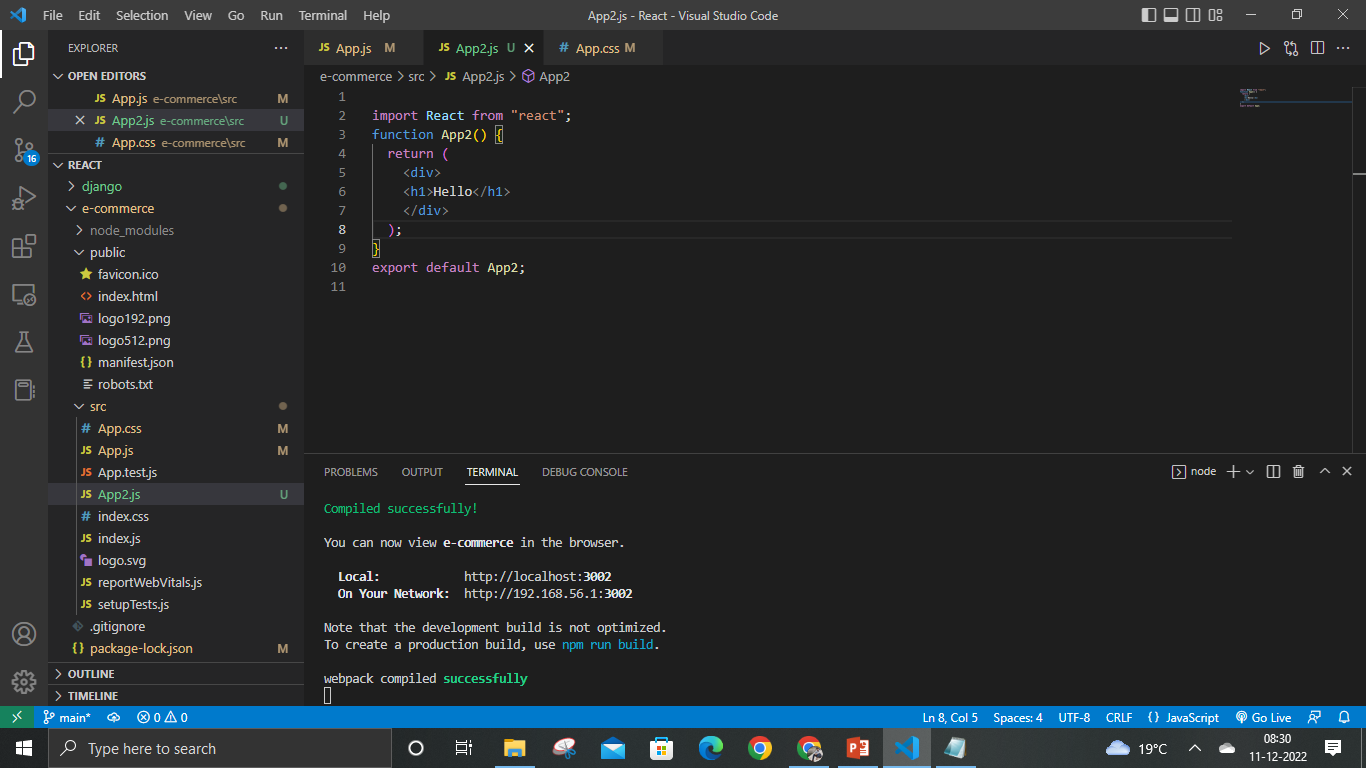The image size is (1366, 768).
Task: Click the editor minimap
Action: point(1295,97)
